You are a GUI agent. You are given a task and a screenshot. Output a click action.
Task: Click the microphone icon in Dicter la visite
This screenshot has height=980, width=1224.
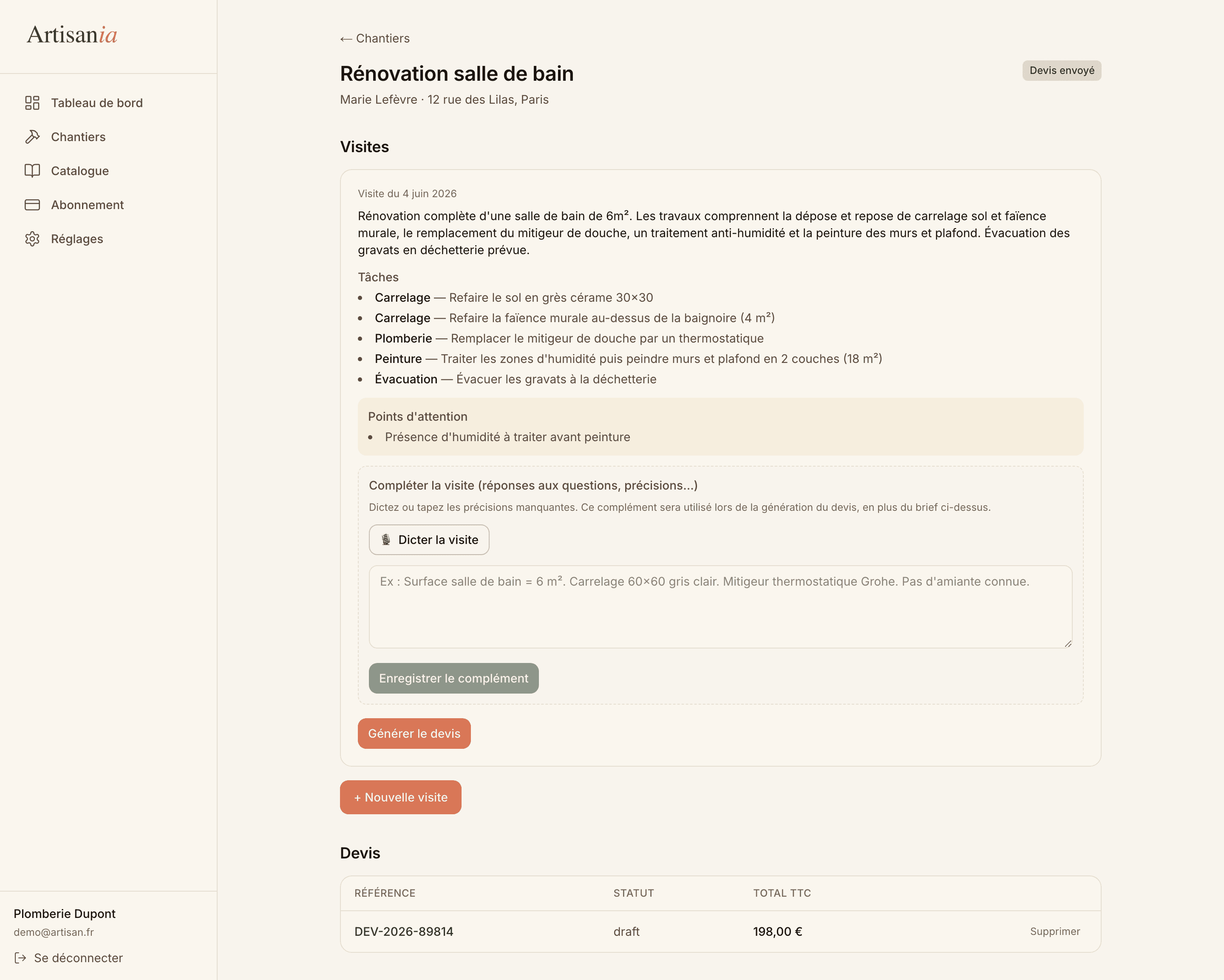pyautogui.click(x=386, y=540)
